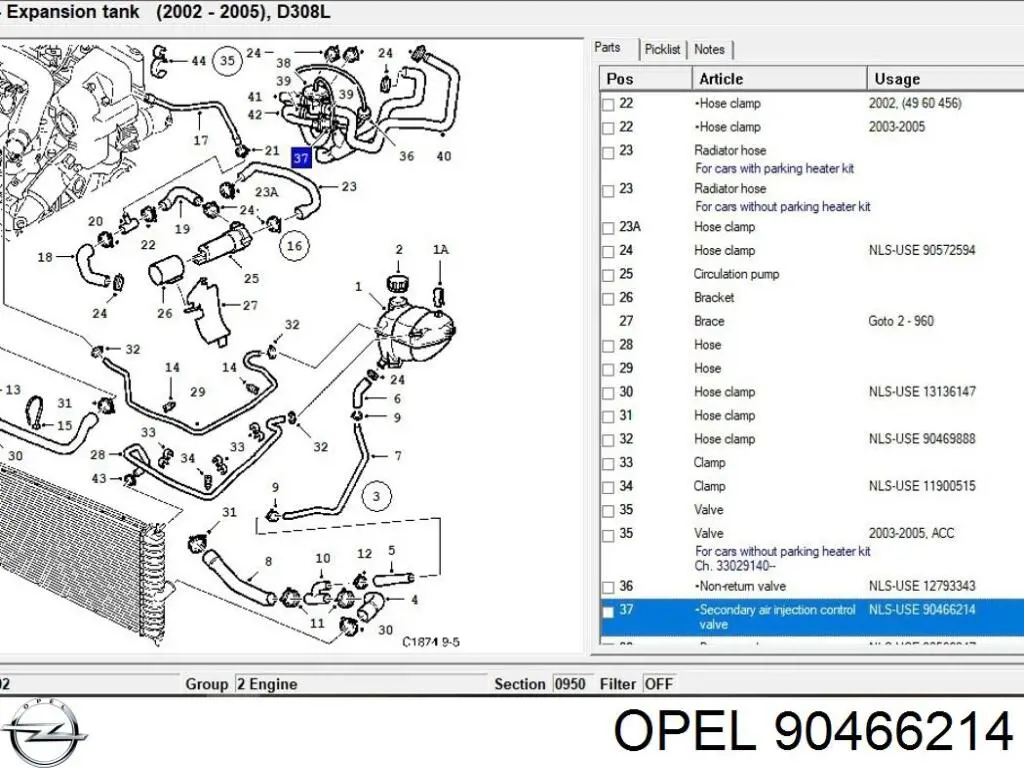
Task: Check the Bracket position 26 checkbox
Action: (608, 298)
